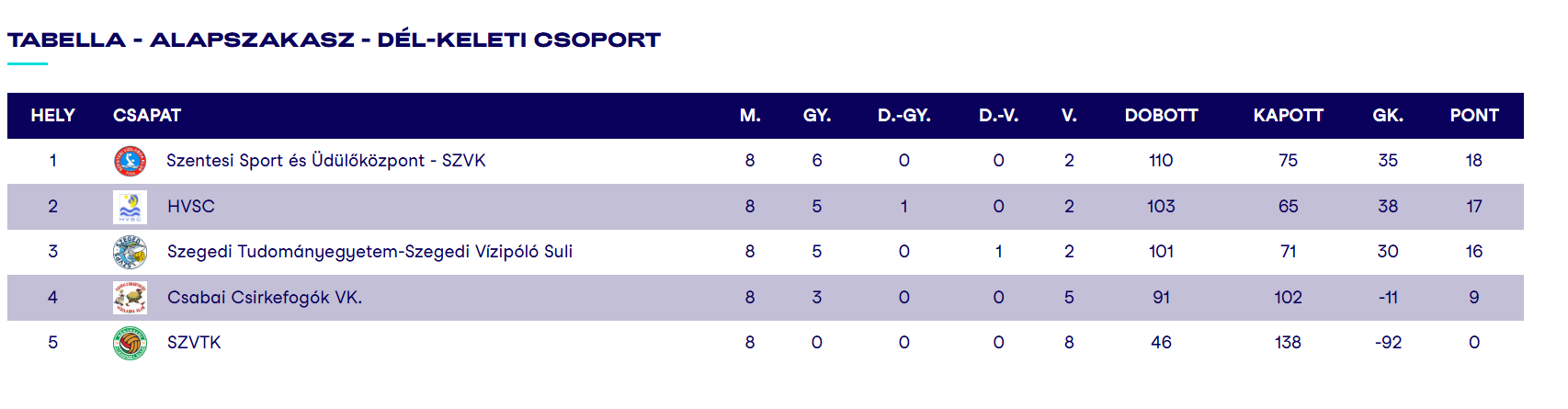Viewport: 1568px width, 409px height.
Task: Open Szentesi Sport és Üdülőközpont - SZVK team
Action: 325,161
